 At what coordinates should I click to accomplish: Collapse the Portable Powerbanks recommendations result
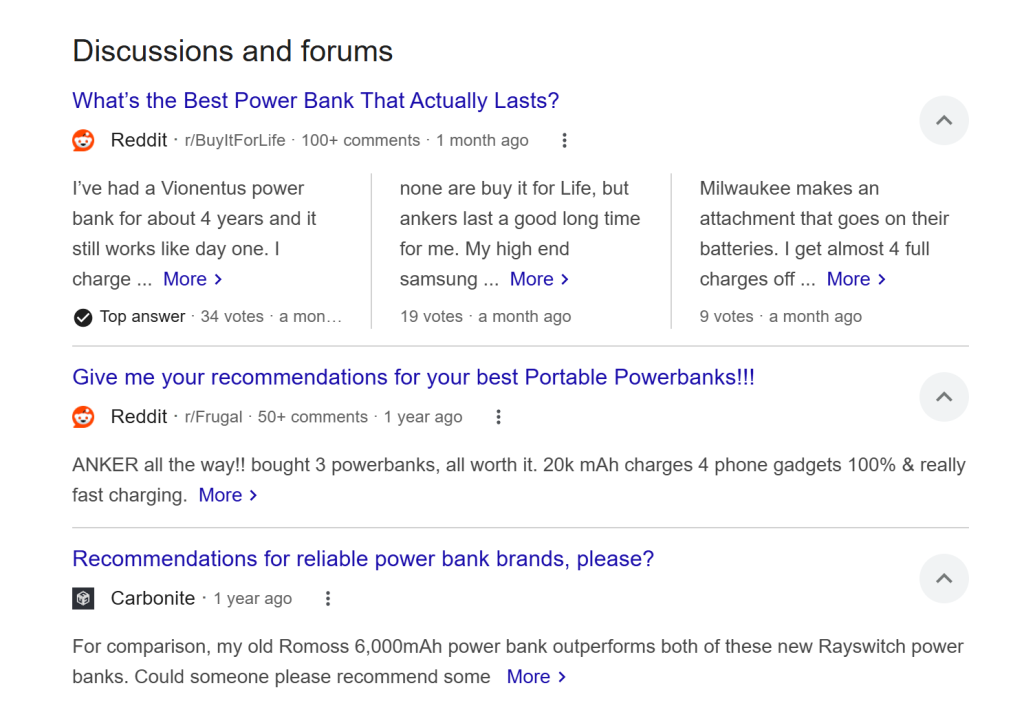point(943,397)
